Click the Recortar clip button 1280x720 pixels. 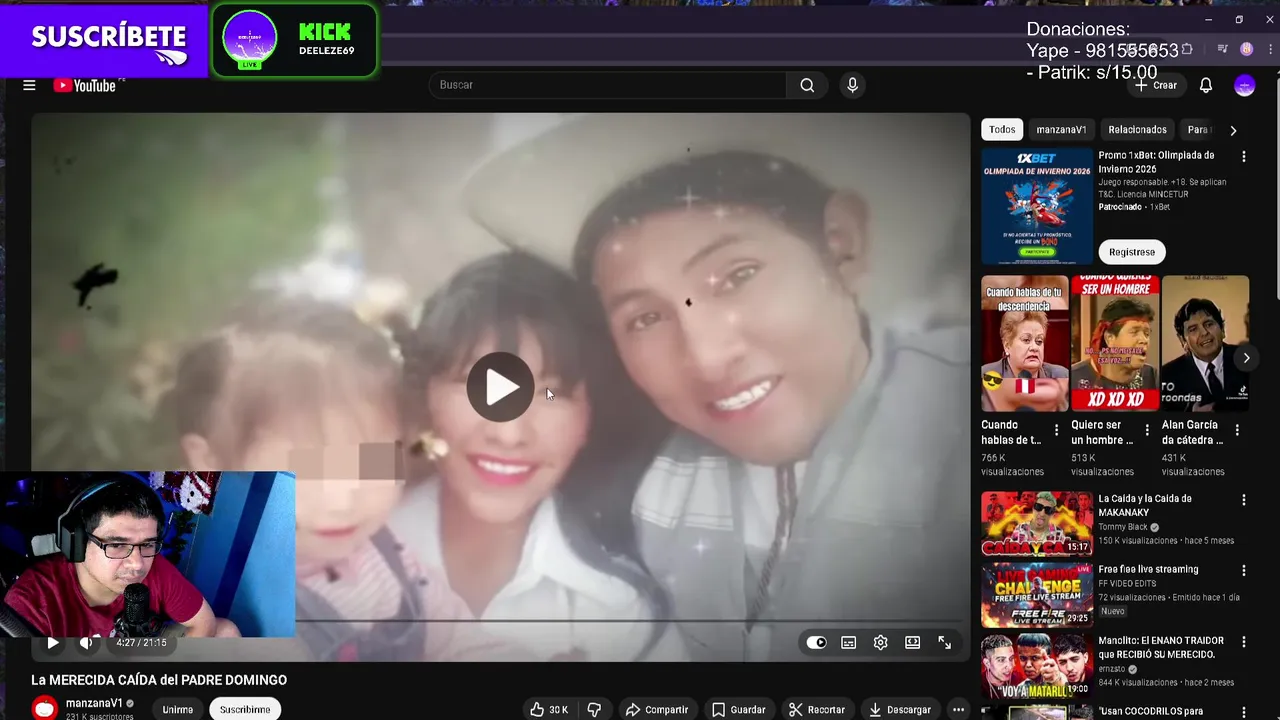tap(817, 709)
